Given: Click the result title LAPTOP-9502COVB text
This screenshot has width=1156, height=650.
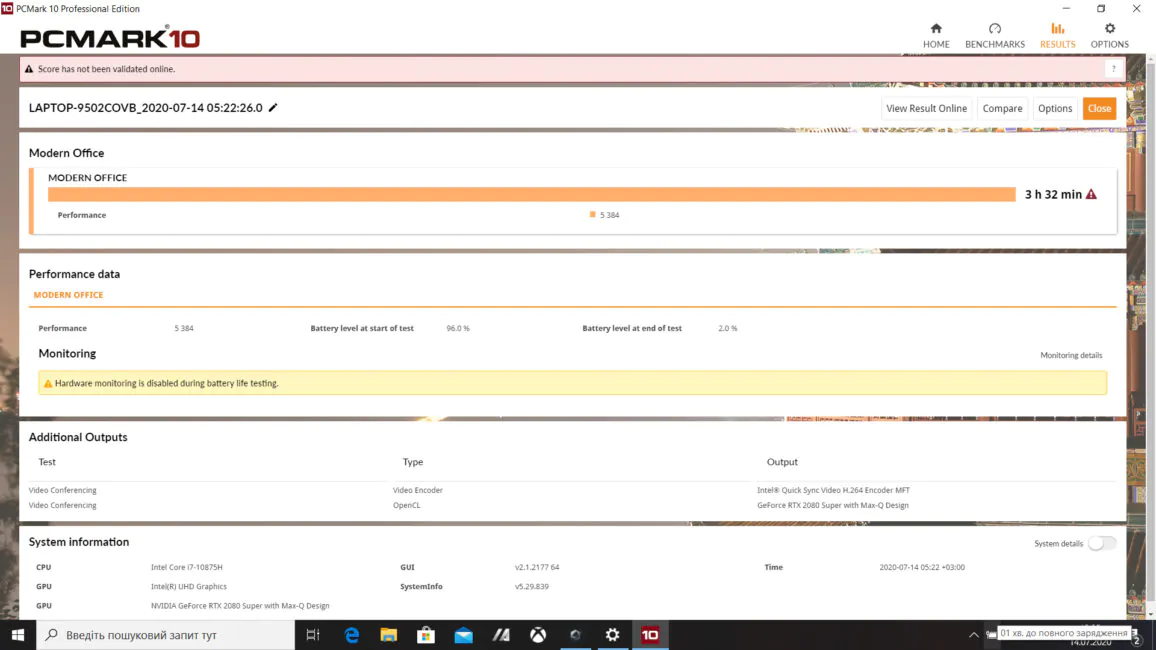Looking at the screenshot, I should (145, 108).
